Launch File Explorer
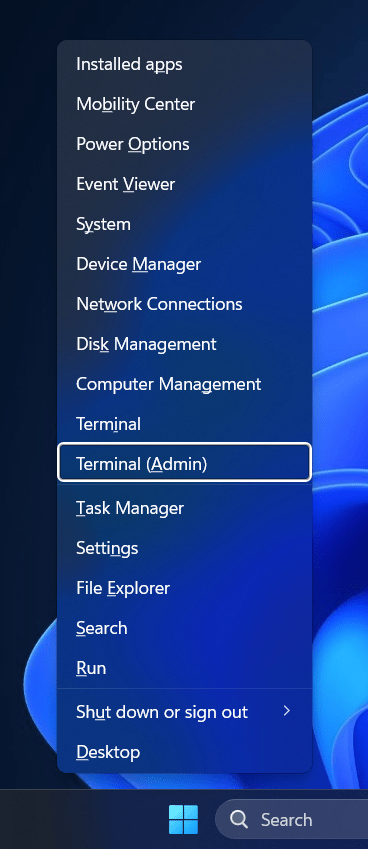The width and height of the screenshot is (368, 849). coord(184,588)
